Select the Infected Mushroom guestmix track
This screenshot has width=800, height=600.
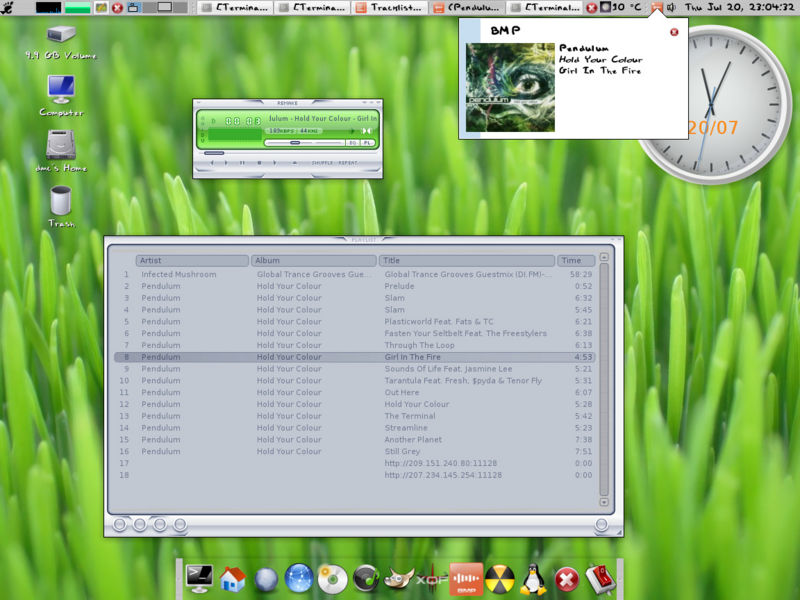(x=355, y=274)
